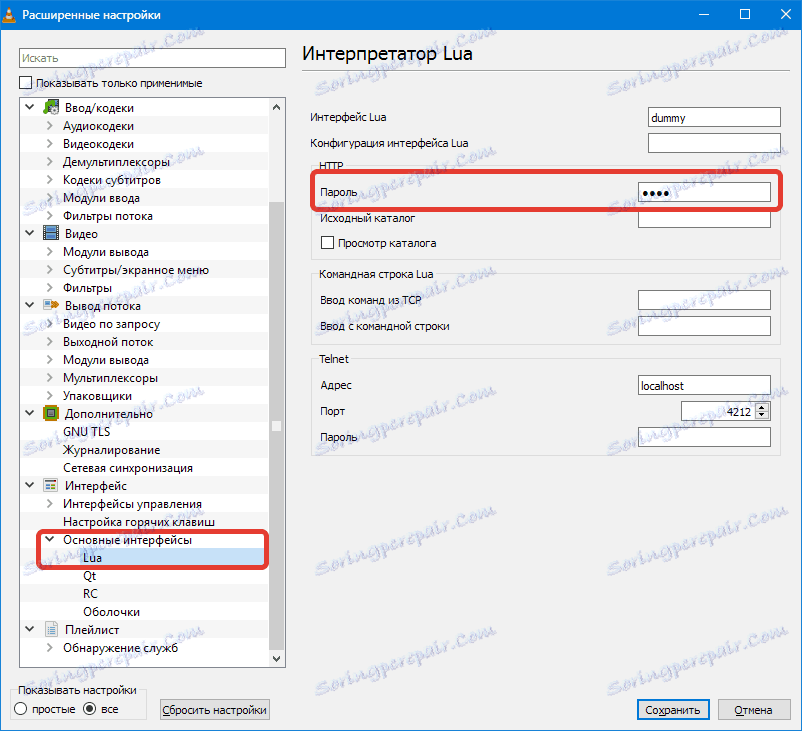
Task: Select the Видео filmstrip icon
Action: click(x=51, y=233)
